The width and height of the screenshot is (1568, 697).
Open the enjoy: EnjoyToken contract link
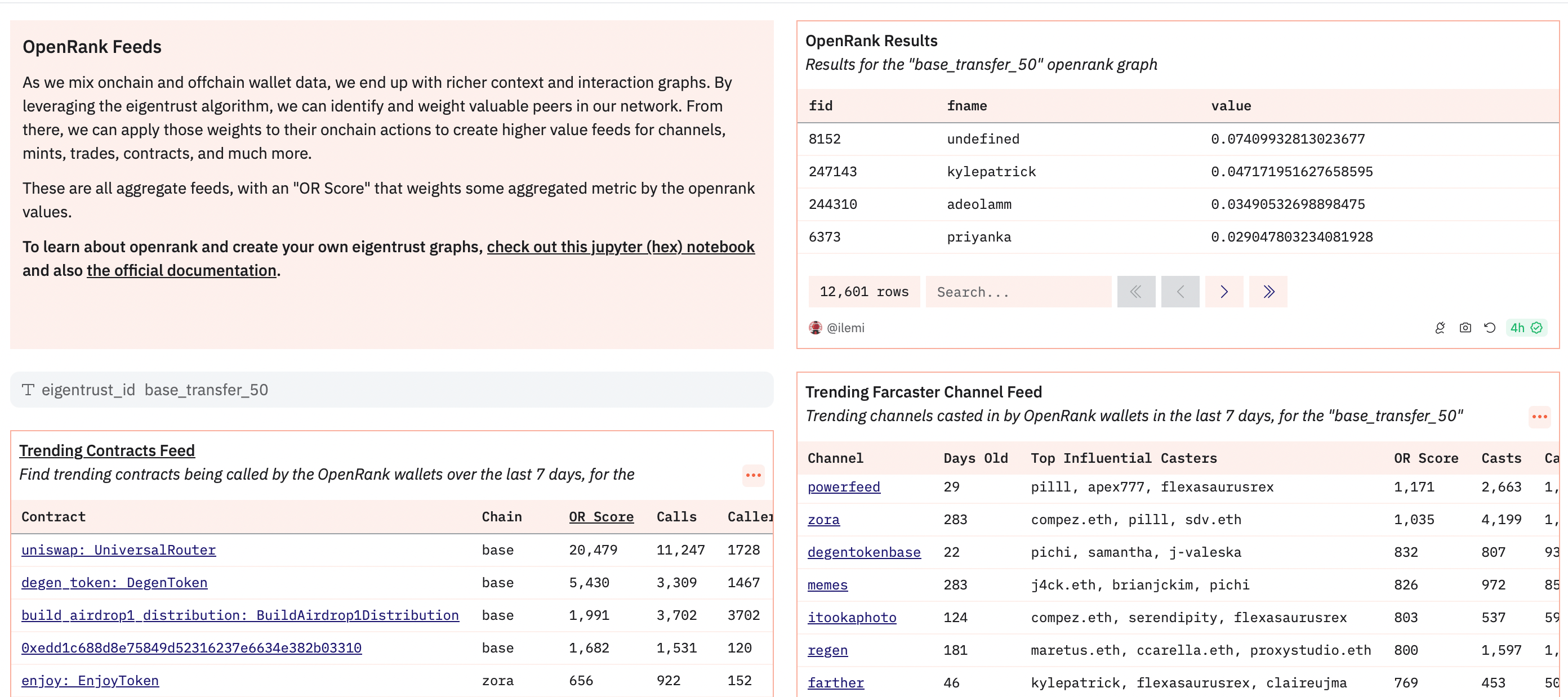click(90, 681)
